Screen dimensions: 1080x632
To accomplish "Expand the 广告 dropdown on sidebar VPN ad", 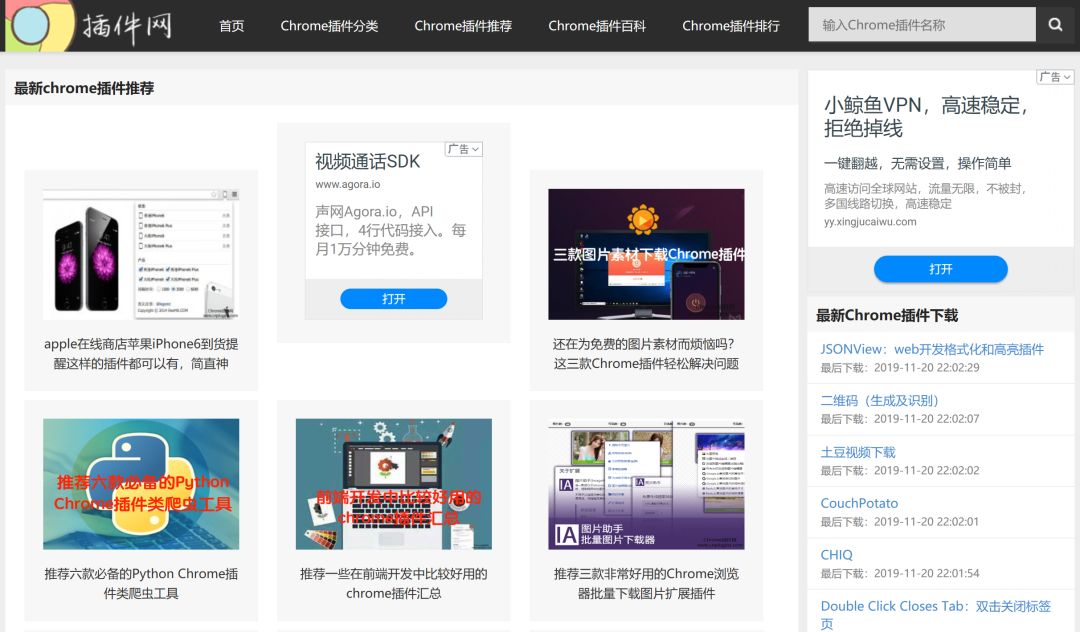I will pos(1055,77).
